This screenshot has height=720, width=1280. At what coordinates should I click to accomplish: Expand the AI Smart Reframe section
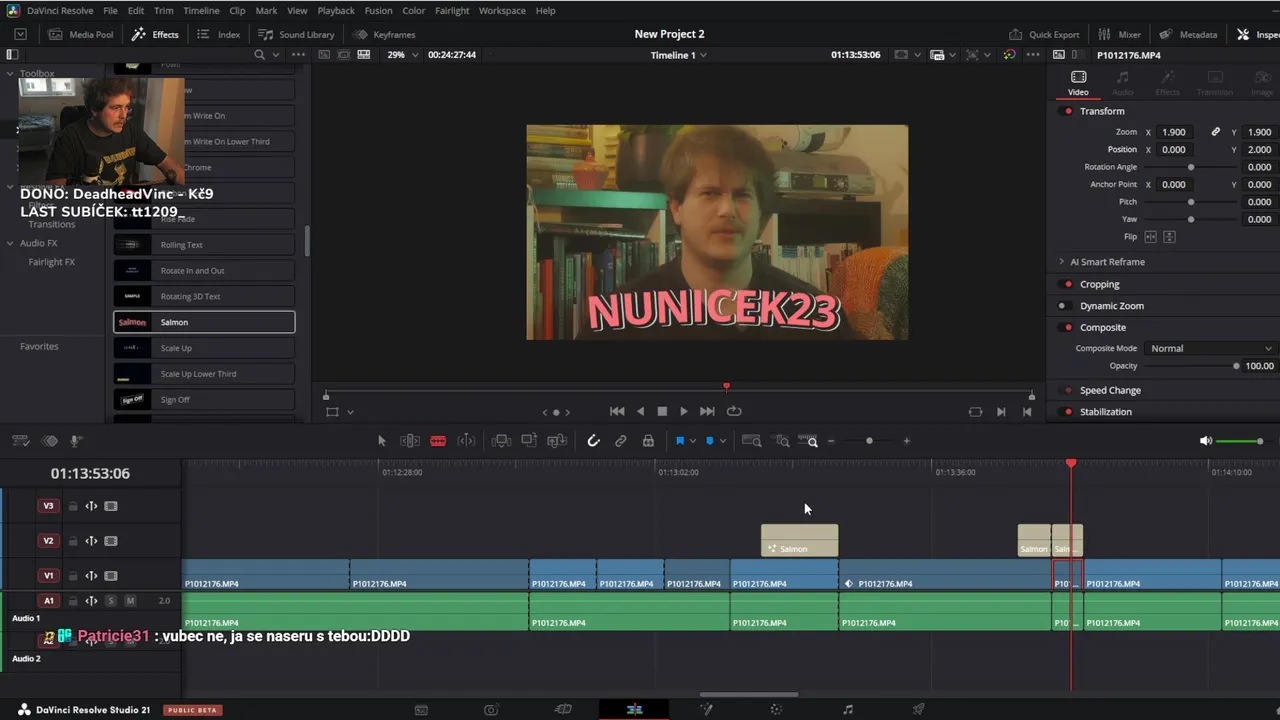[1061, 262]
